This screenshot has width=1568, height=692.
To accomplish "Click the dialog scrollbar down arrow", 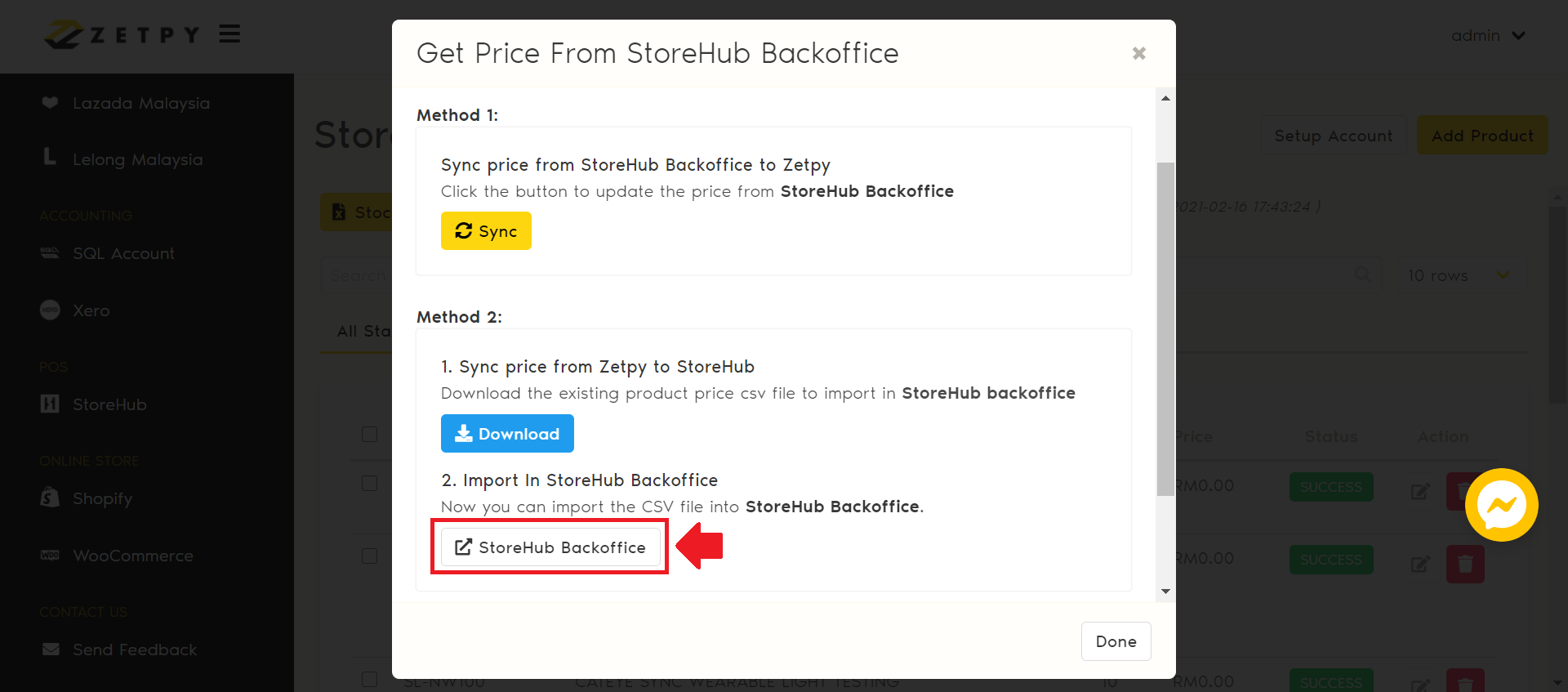I will [x=1165, y=591].
